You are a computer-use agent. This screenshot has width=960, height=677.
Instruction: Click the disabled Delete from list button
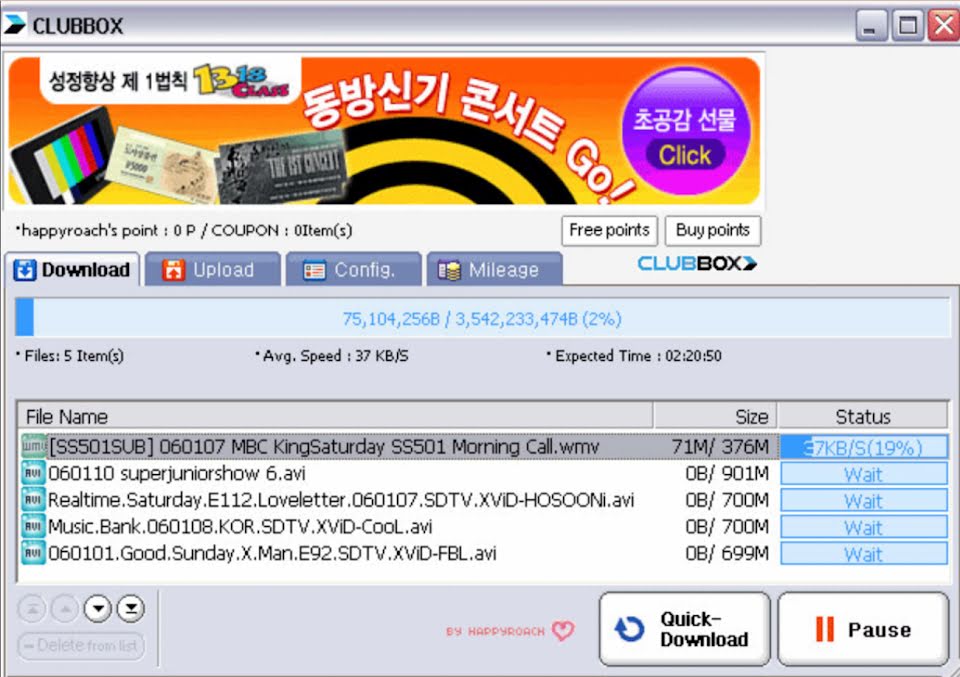[x=81, y=645]
